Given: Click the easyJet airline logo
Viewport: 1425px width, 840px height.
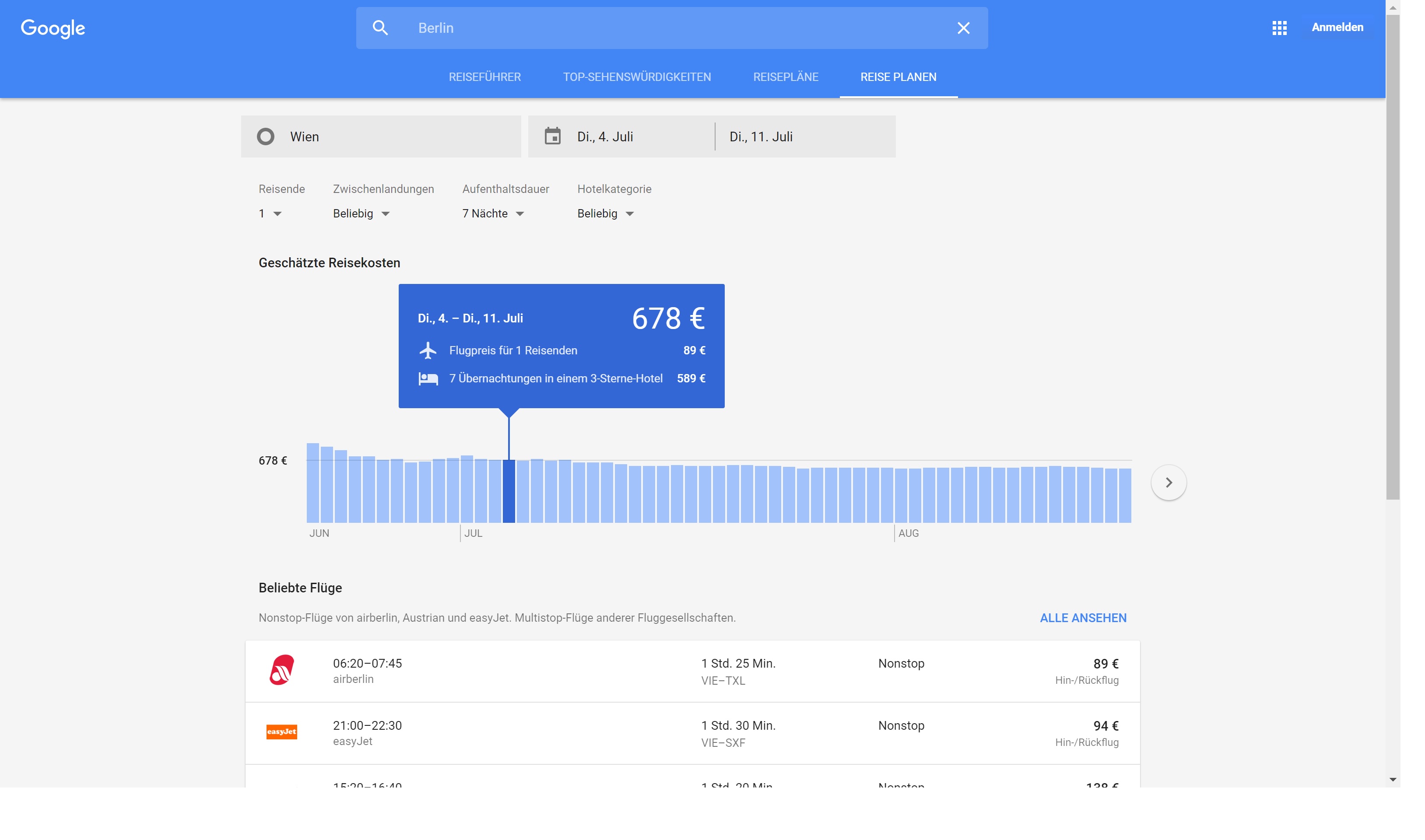Looking at the screenshot, I should click(x=281, y=732).
